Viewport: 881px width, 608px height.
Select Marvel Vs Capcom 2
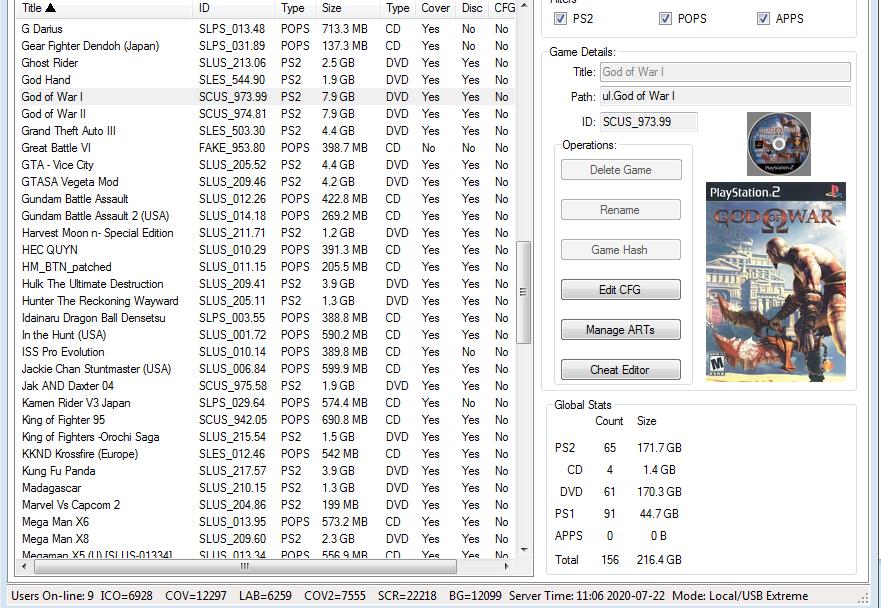(267, 505)
